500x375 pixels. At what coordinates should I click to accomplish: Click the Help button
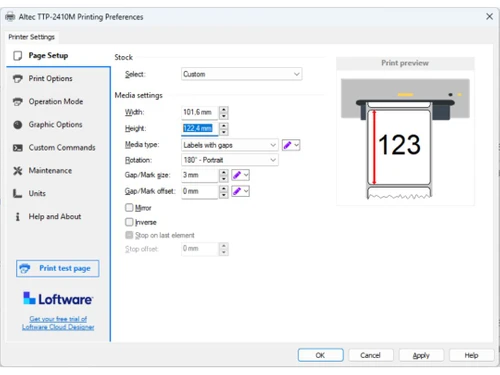(472, 355)
